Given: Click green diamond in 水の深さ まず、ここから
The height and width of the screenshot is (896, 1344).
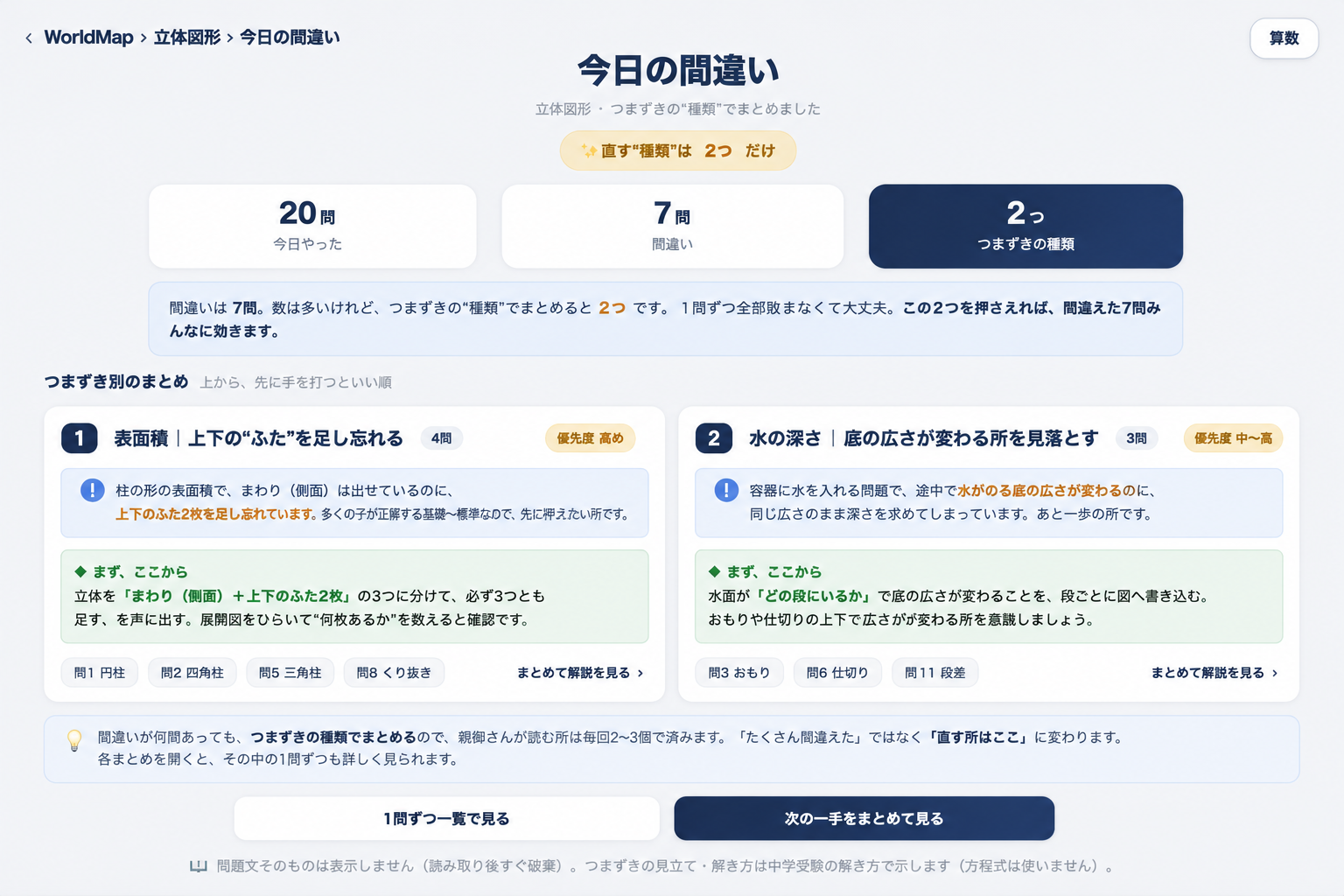Looking at the screenshot, I should tap(714, 571).
